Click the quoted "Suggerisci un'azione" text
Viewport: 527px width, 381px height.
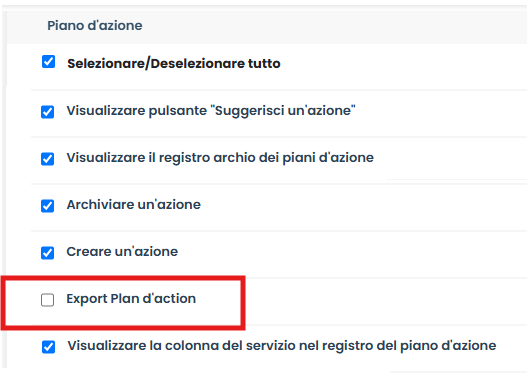[x=285, y=111]
